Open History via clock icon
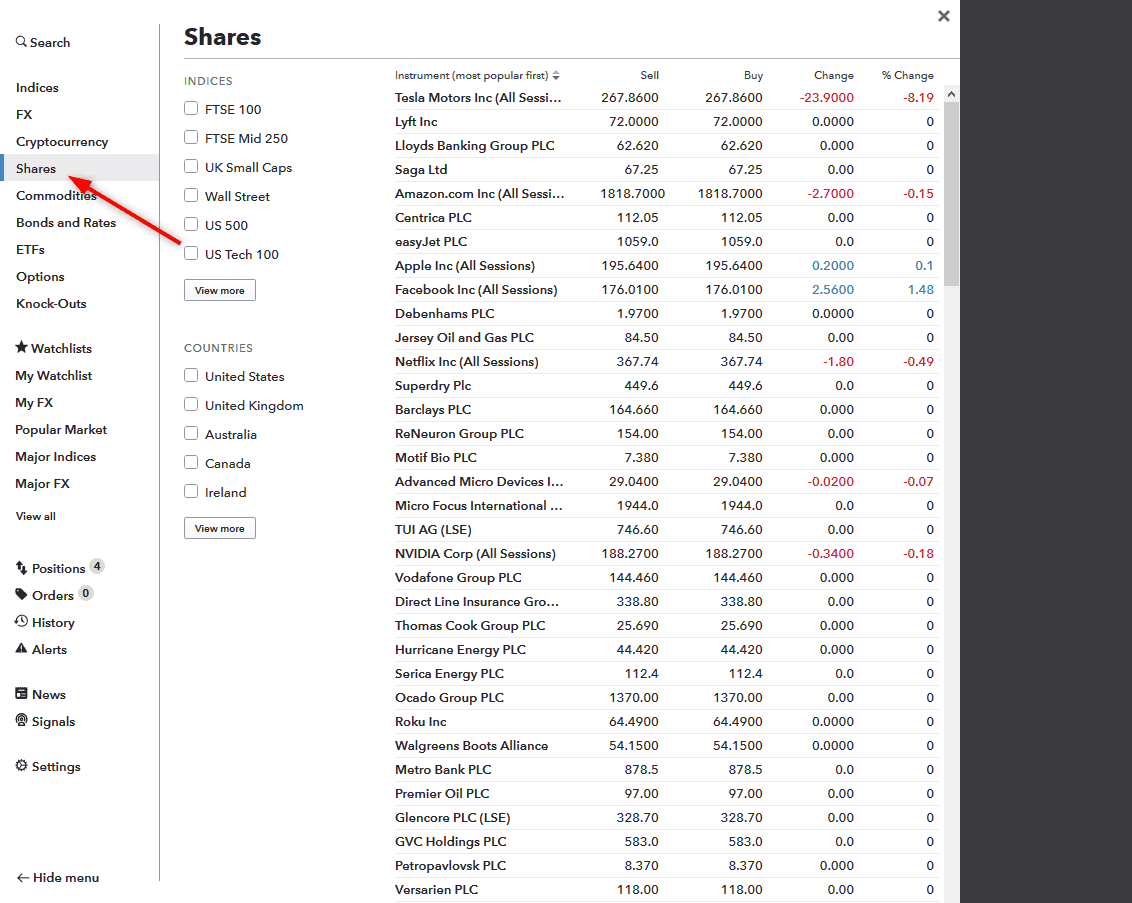Screen dimensions: 1132x903 point(21,622)
